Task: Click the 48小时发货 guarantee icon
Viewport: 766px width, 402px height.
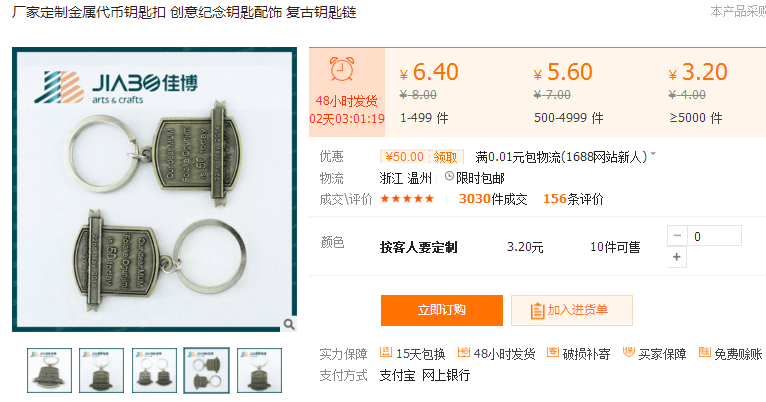Action: (x=464, y=352)
